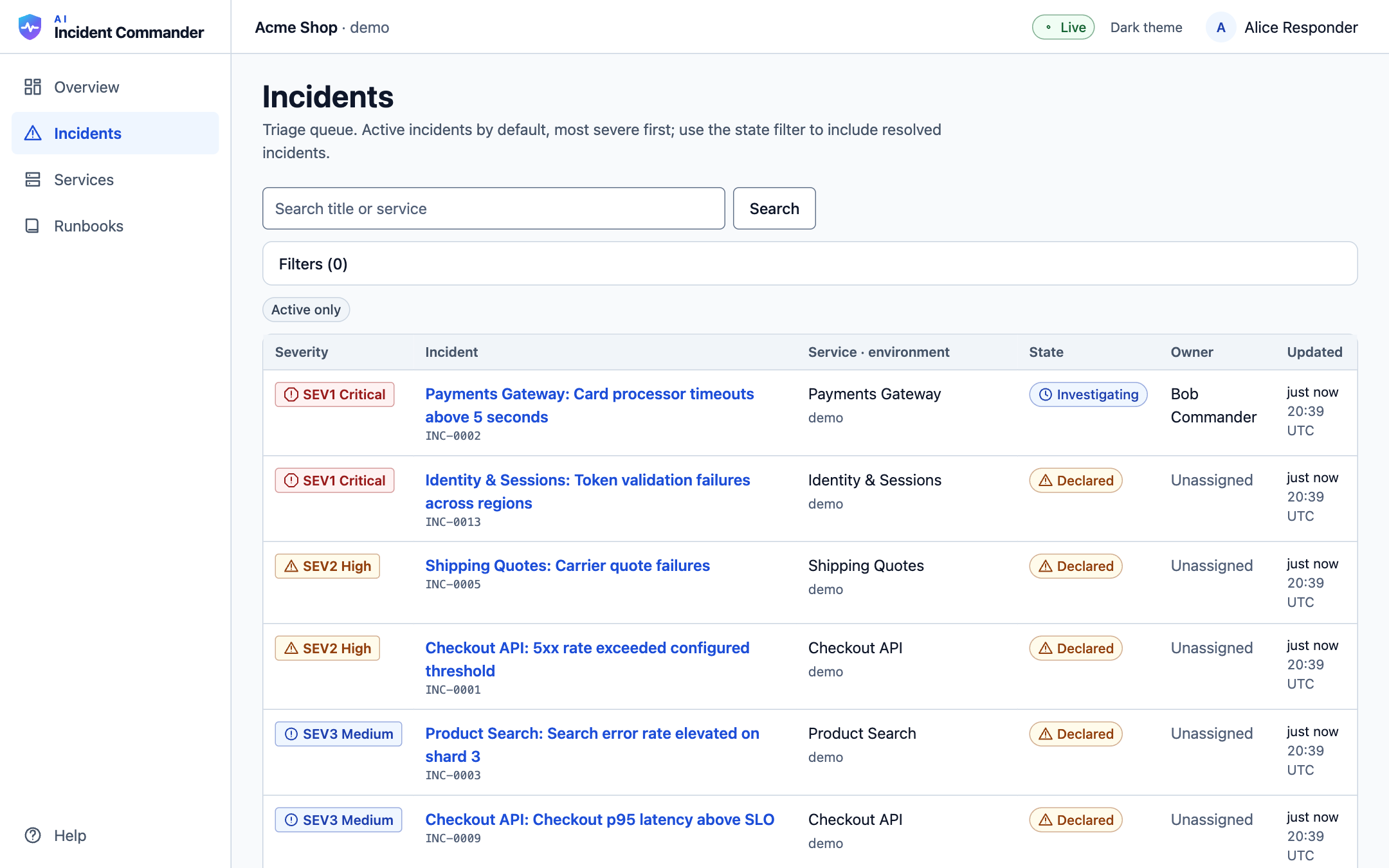Open Payments Gateway card processor timeouts incident

(x=590, y=405)
